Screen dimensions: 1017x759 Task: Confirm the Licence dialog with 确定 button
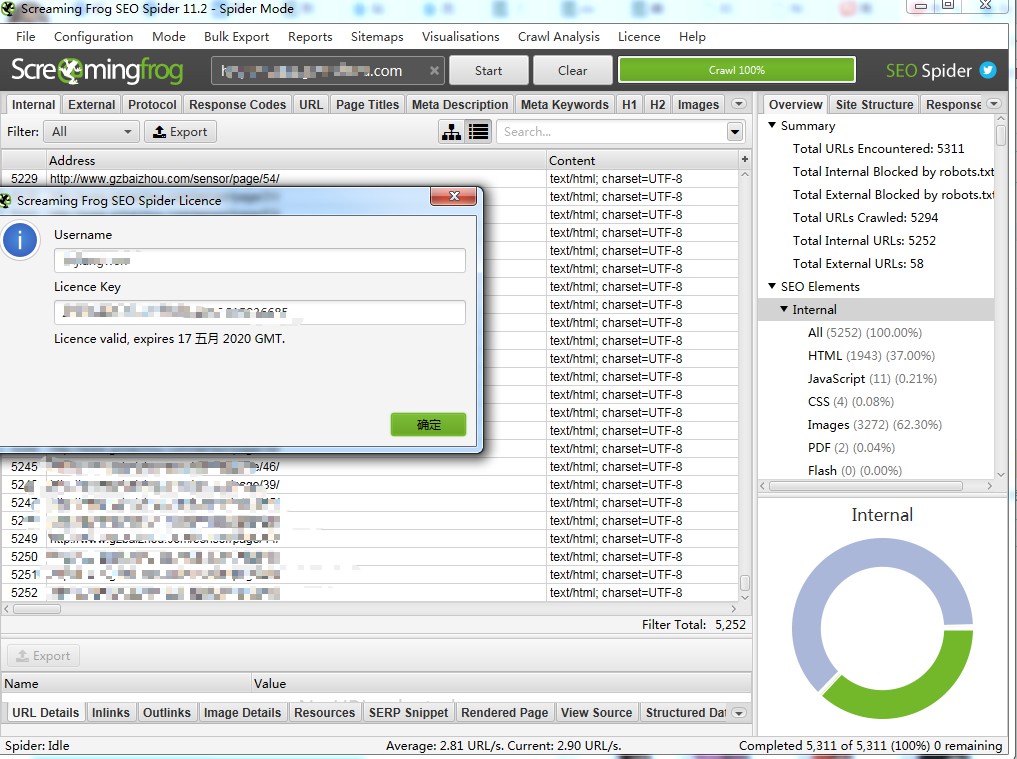428,424
